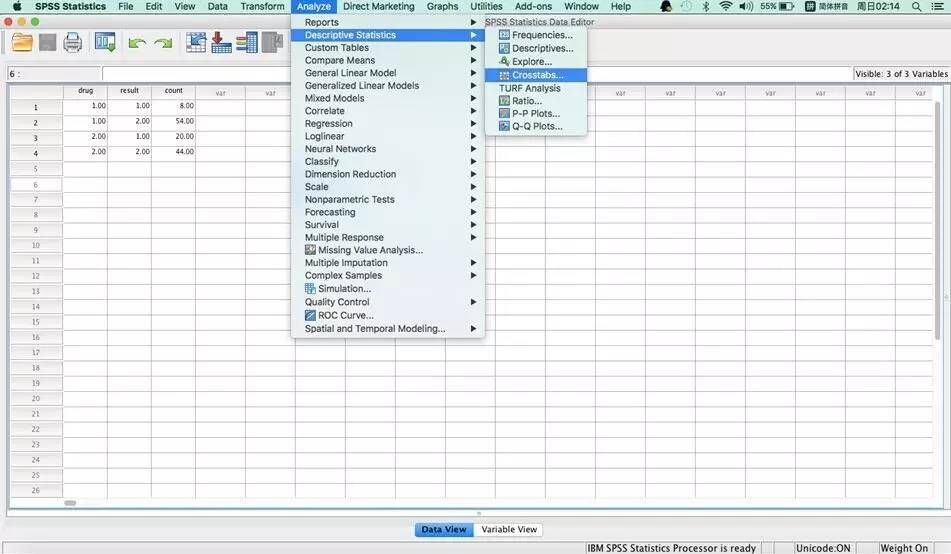Open P-P Plots... entry

[x=536, y=113]
